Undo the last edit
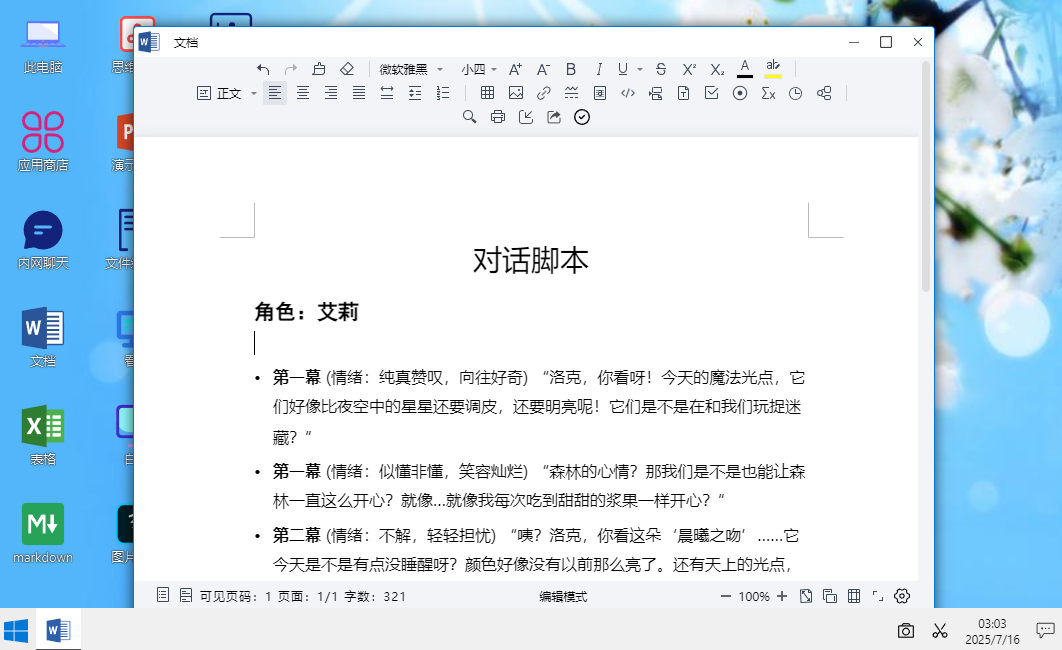This screenshot has width=1062, height=650. pyautogui.click(x=263, y=69)
